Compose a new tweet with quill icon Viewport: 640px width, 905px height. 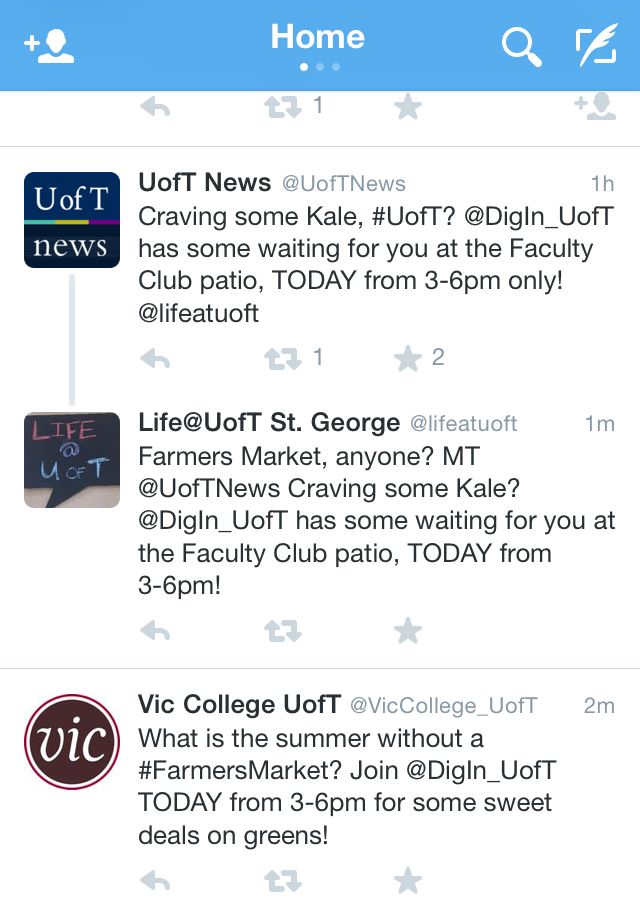click(x=596, y=46)
